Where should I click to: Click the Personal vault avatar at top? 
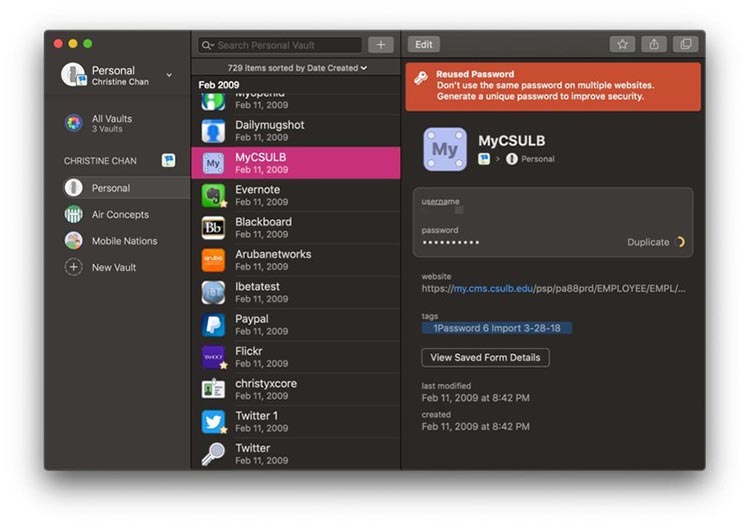coord(73,75)
